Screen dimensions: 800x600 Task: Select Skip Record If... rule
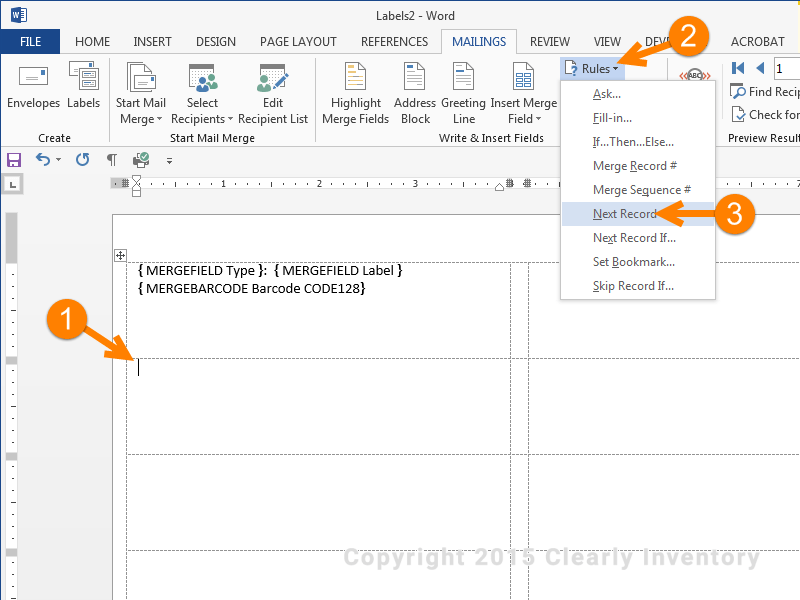(633, 286)
